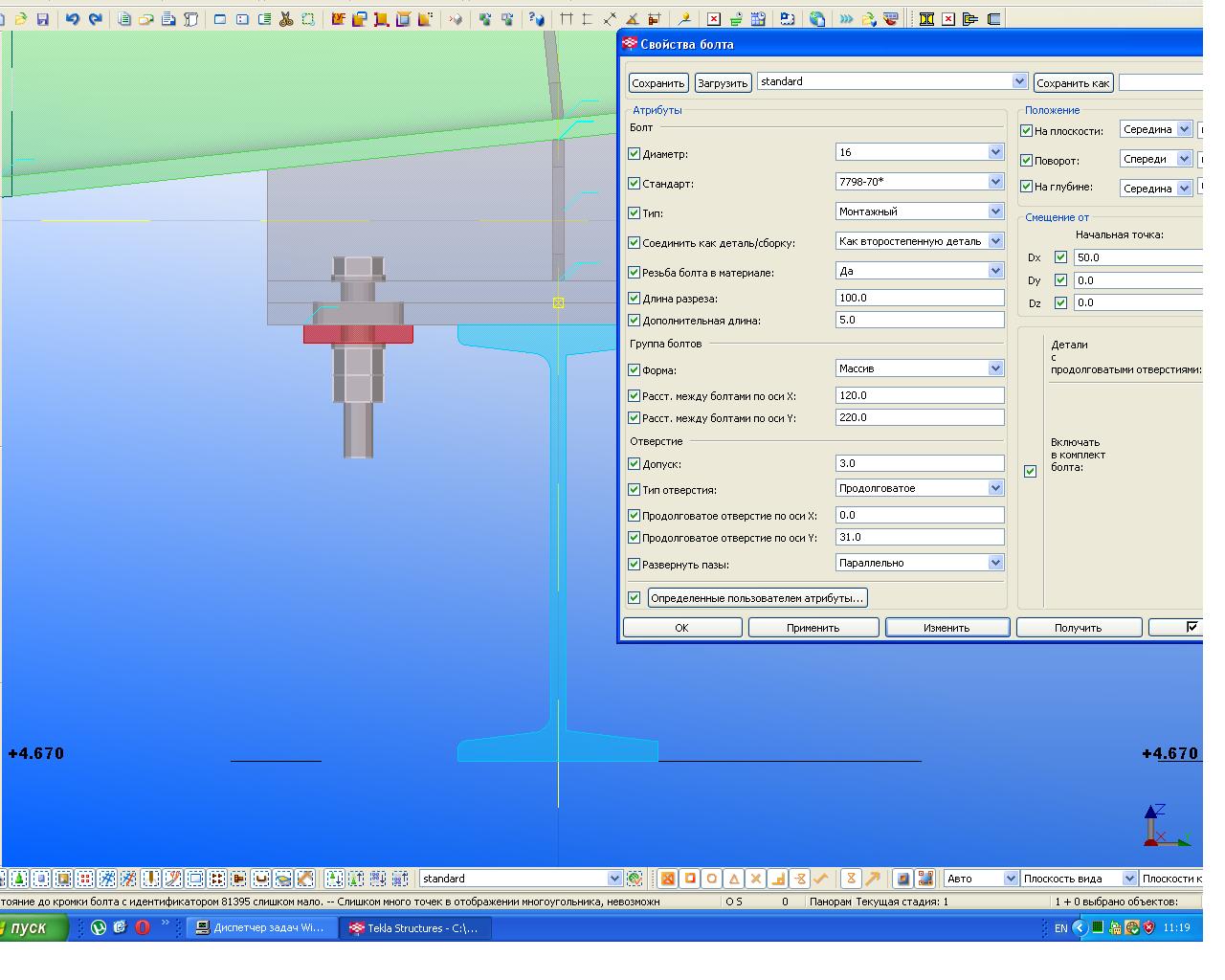Screen dimensions: 1225x980
Task: Open the Open model folder icon
Action: click(21, 19)
